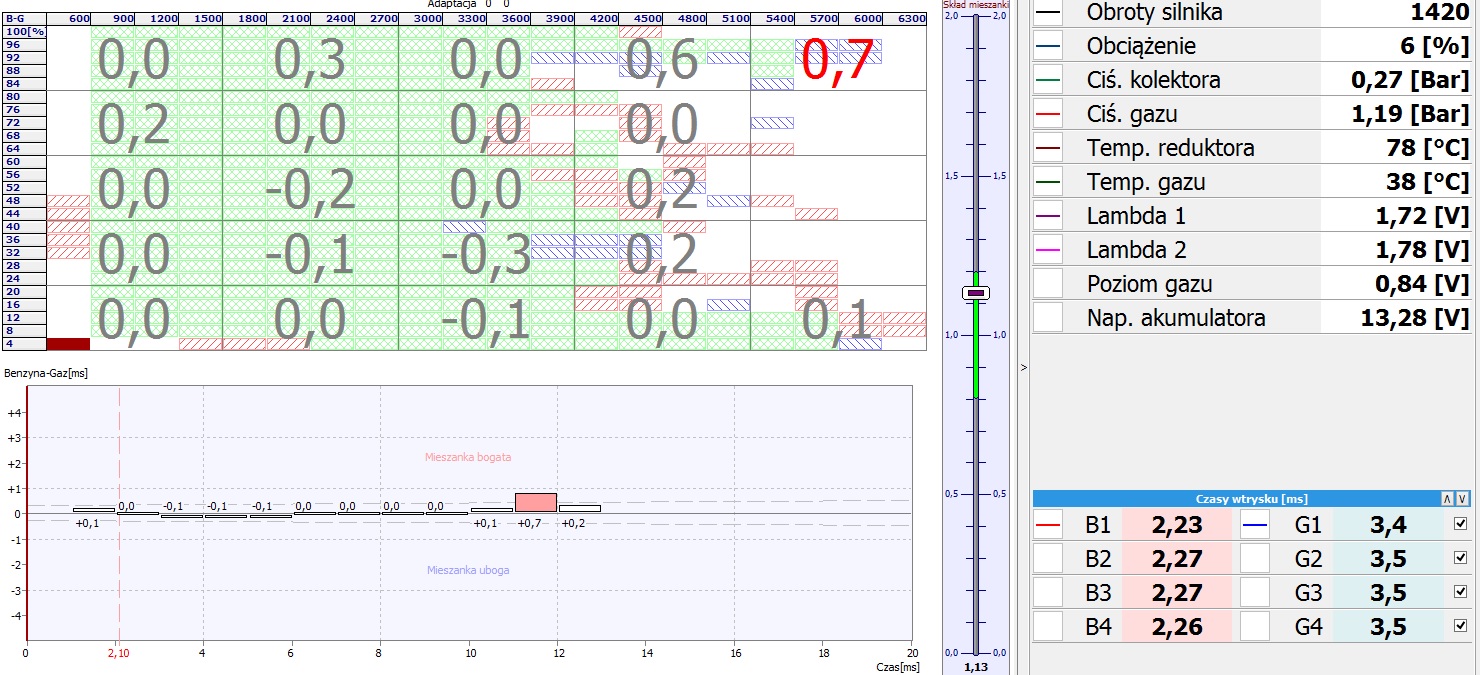This screenshot has width=1480, height=675.
Task: Disable the G4 injector checkbox
Action: coord(1461,627)
